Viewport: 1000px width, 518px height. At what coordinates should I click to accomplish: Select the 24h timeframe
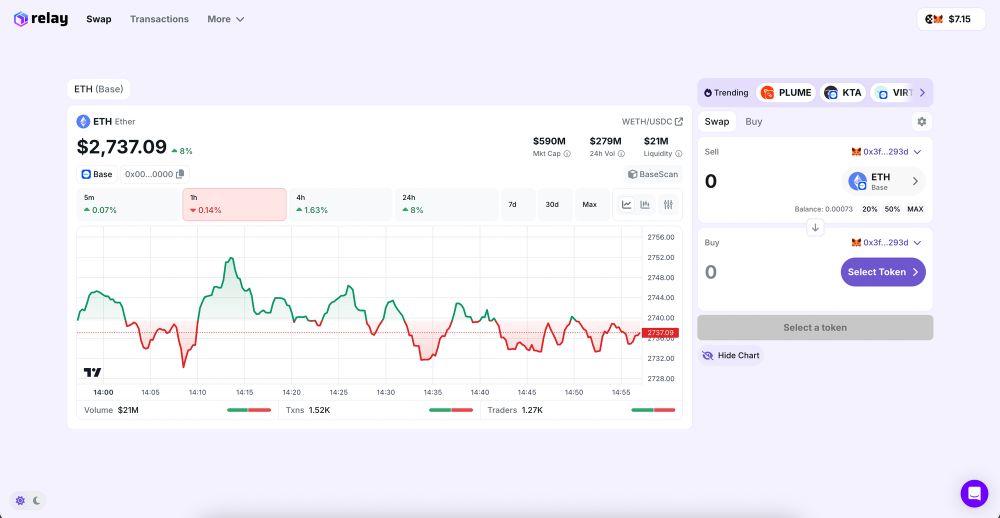(446, 204)
